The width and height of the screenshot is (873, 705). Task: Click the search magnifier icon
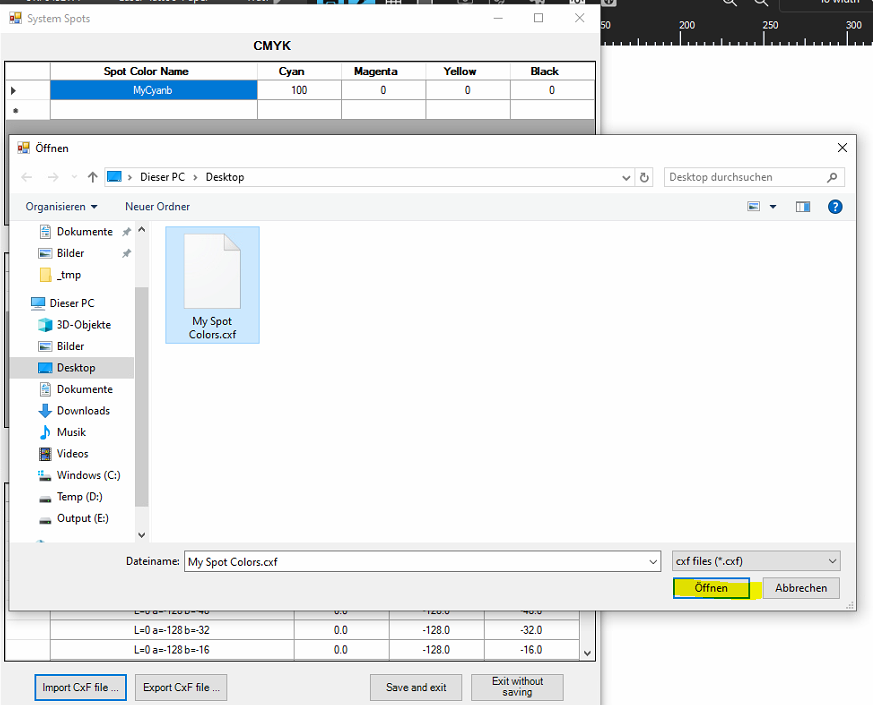click(x=832, y=177)
